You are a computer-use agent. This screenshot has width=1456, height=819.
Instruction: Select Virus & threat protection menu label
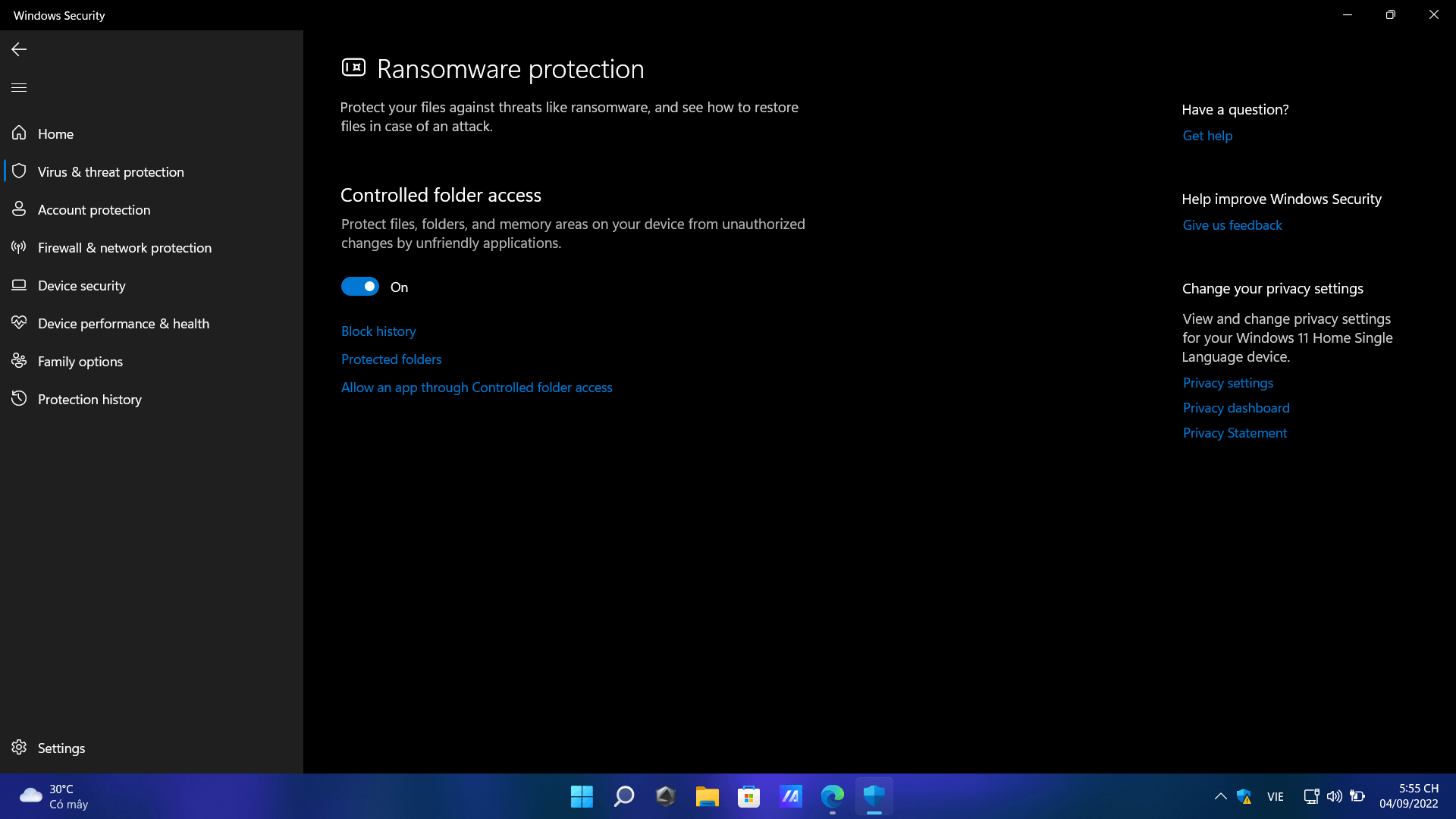point(111,172)
